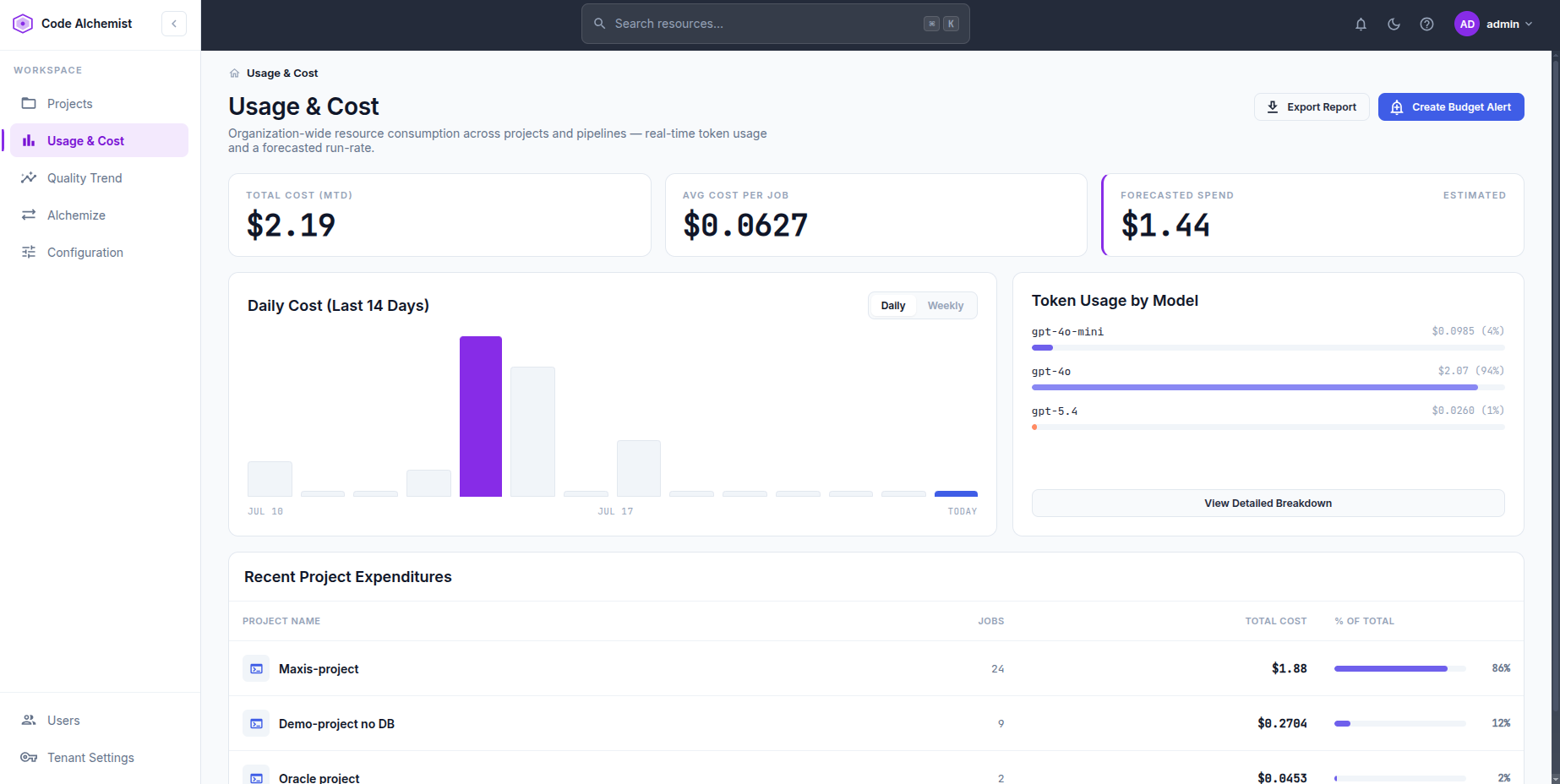Image resolution: width=1560 pixels, height=784 pixels.
Task: Collapse the sidebar with the chevron button
Action: [174, 24]
